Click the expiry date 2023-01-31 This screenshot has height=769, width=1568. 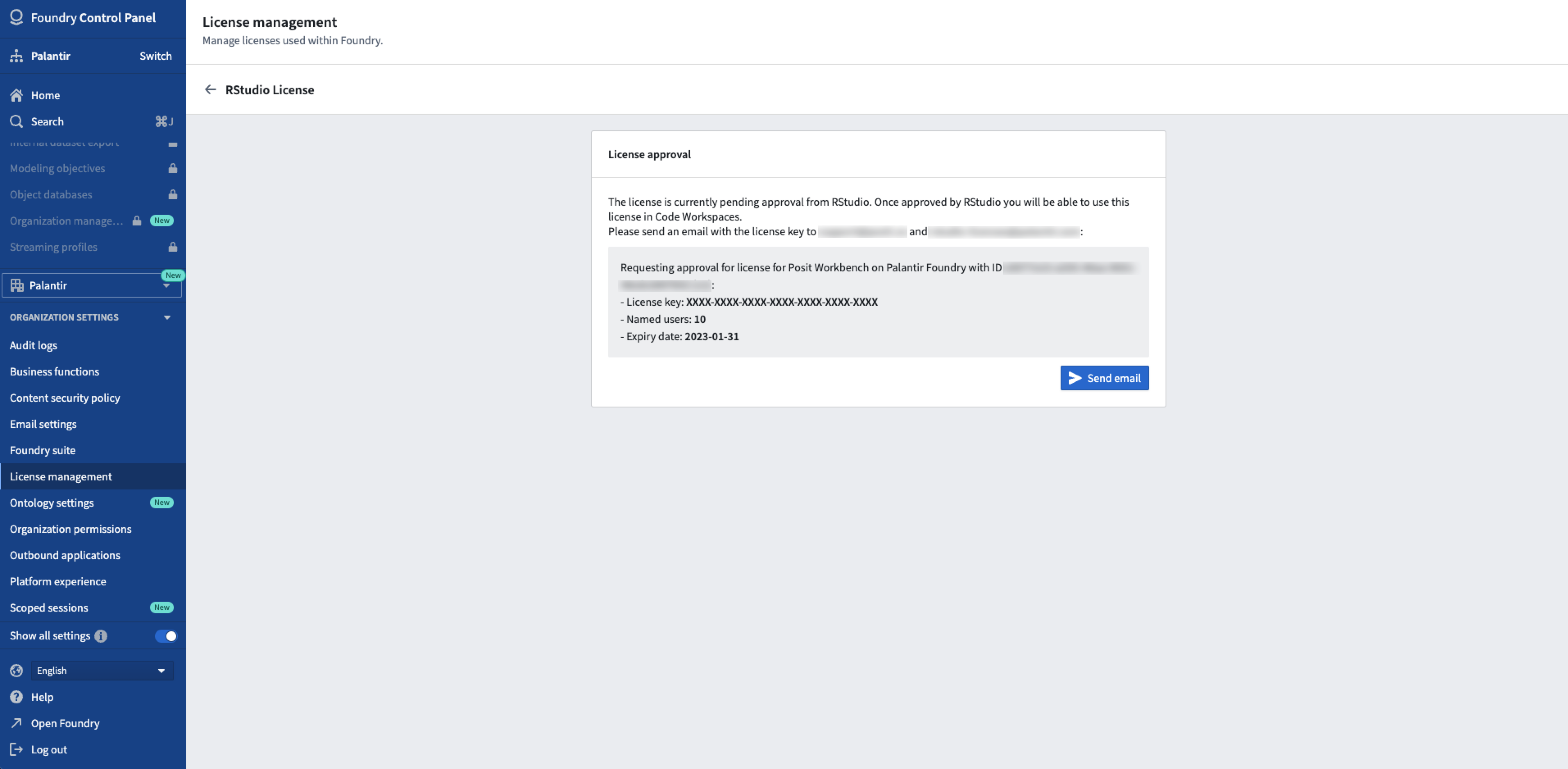click(711, 336)
